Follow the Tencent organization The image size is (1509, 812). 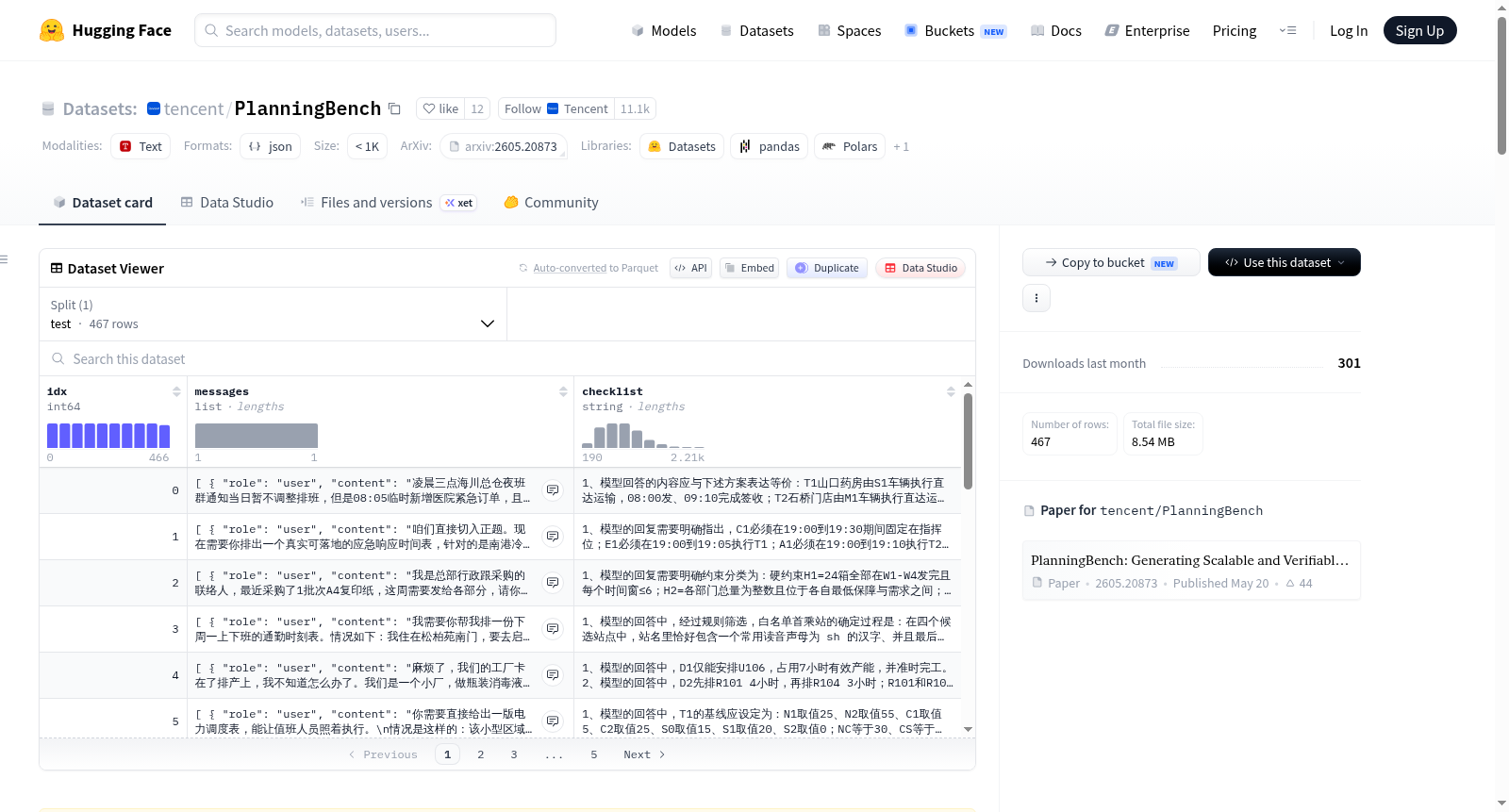click(556, 108)
